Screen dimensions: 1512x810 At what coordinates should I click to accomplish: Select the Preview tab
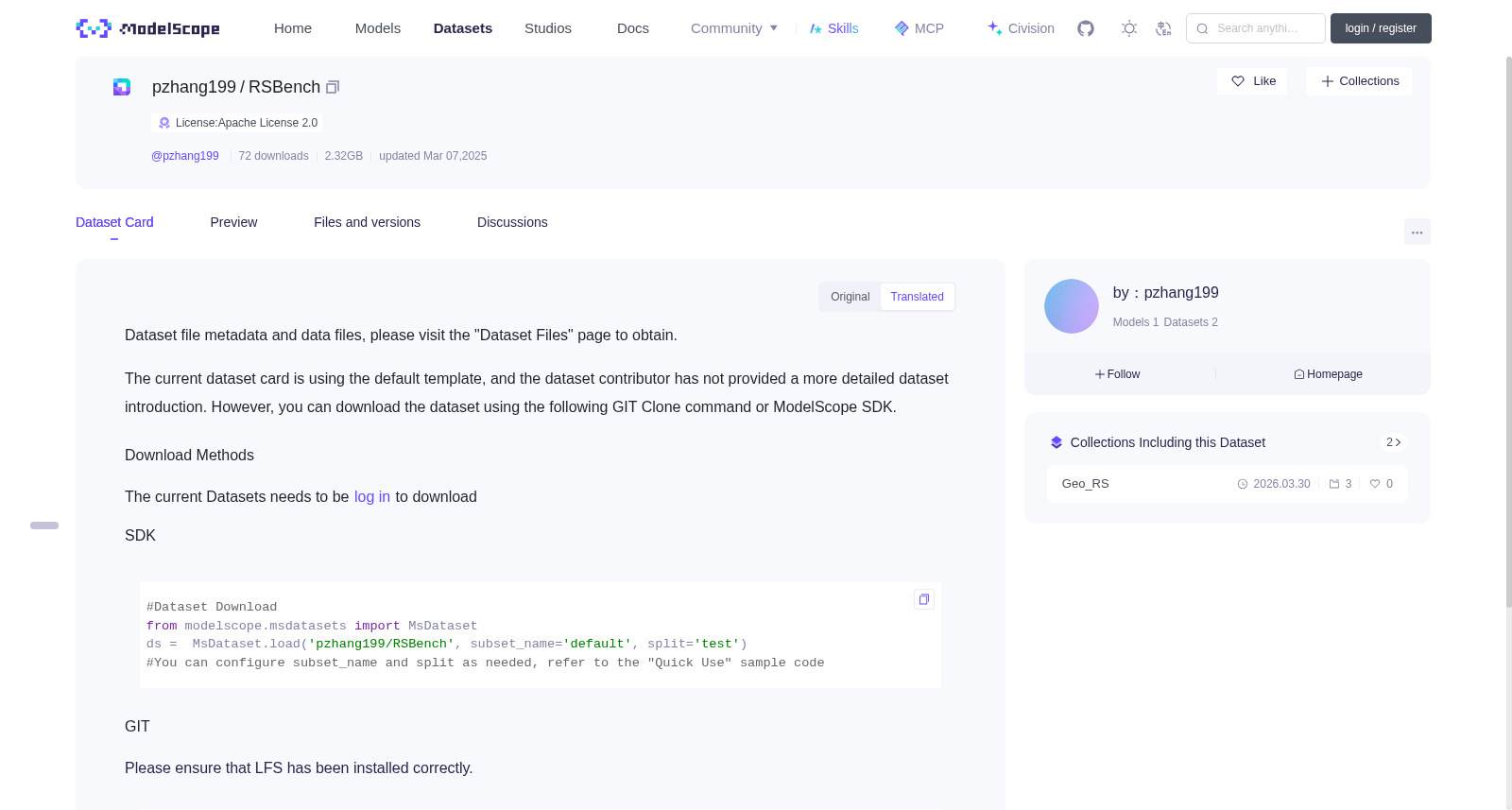click(x=233, y=222)
